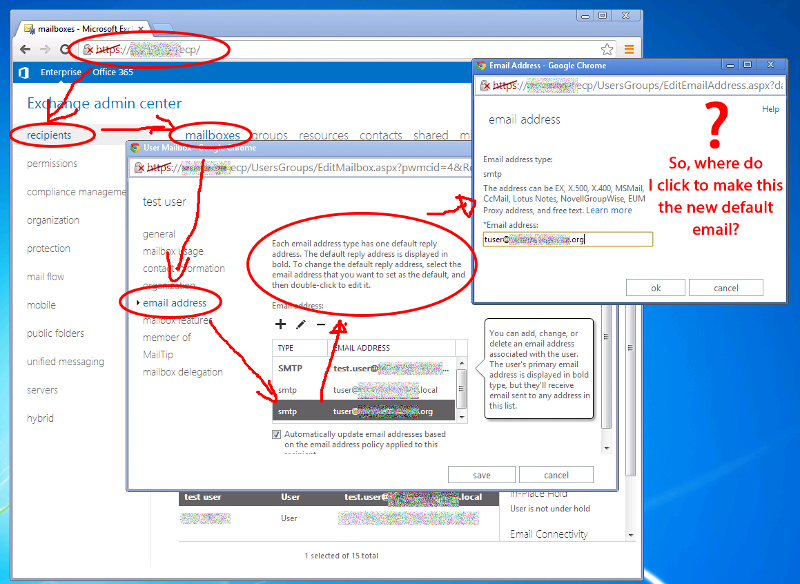Open mailbox features in User Mailbox dialog
800x584 pixels.
[x=178, y=320]
